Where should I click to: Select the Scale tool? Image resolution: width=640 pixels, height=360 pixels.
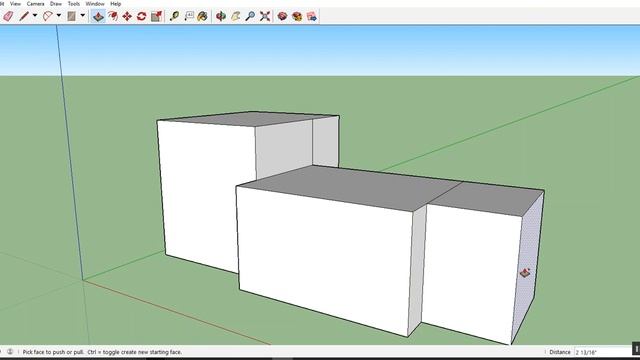(156, 16)
